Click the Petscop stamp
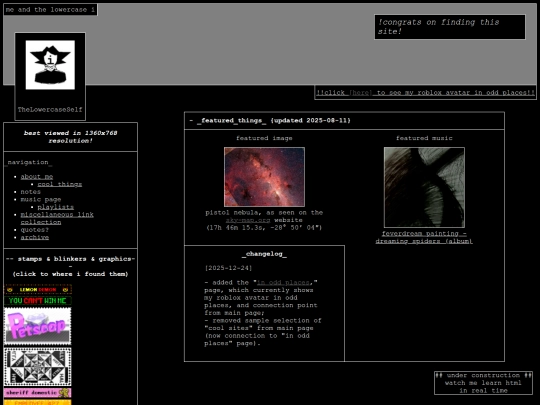The height and width of the screenshot is (405, 540). (x=38, y=326)
